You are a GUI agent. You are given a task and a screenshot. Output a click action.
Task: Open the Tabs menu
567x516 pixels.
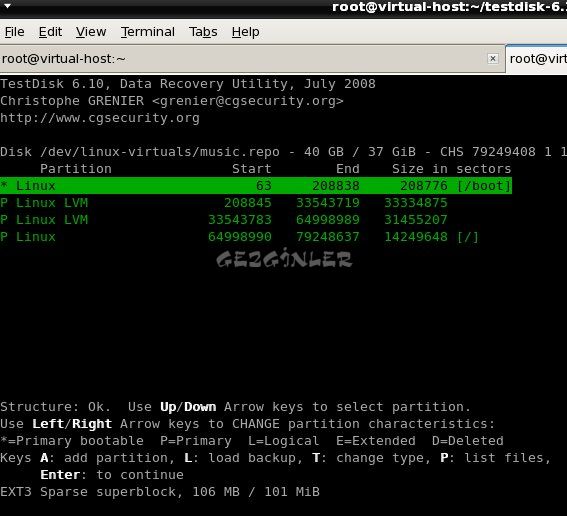tap(203, 32)
